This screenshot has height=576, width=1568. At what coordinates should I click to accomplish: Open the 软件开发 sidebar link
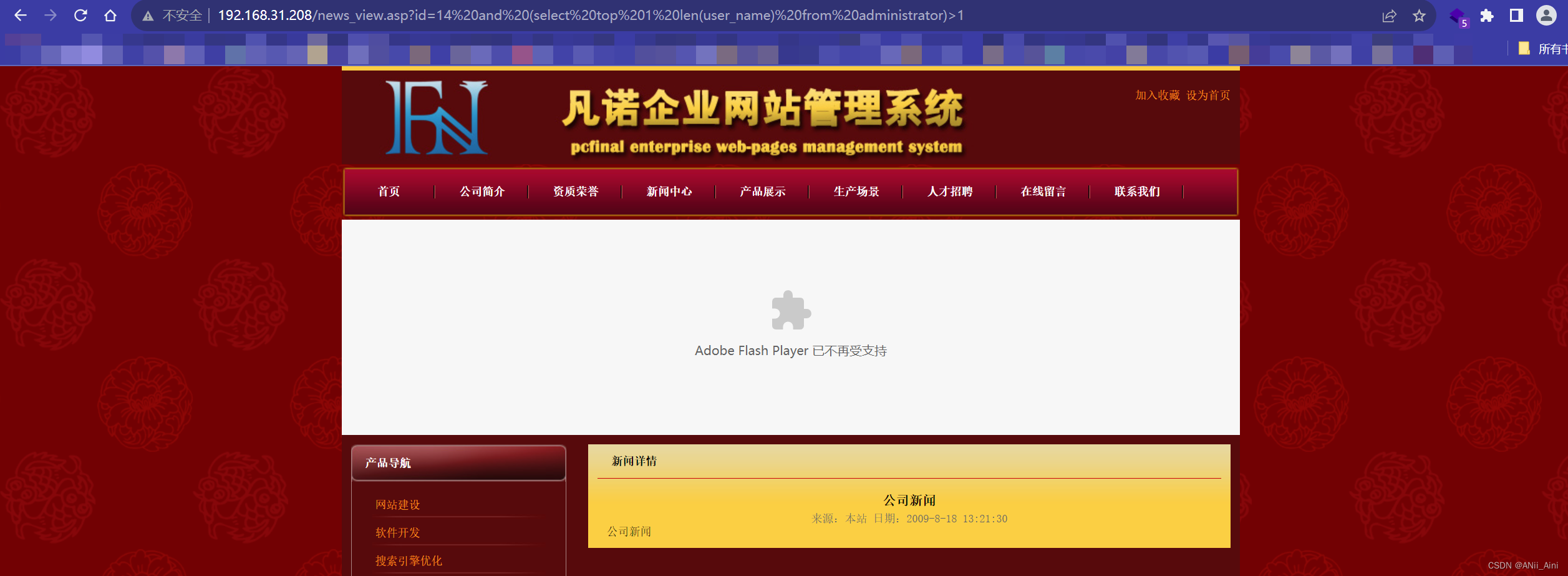(x=398, y=533)
